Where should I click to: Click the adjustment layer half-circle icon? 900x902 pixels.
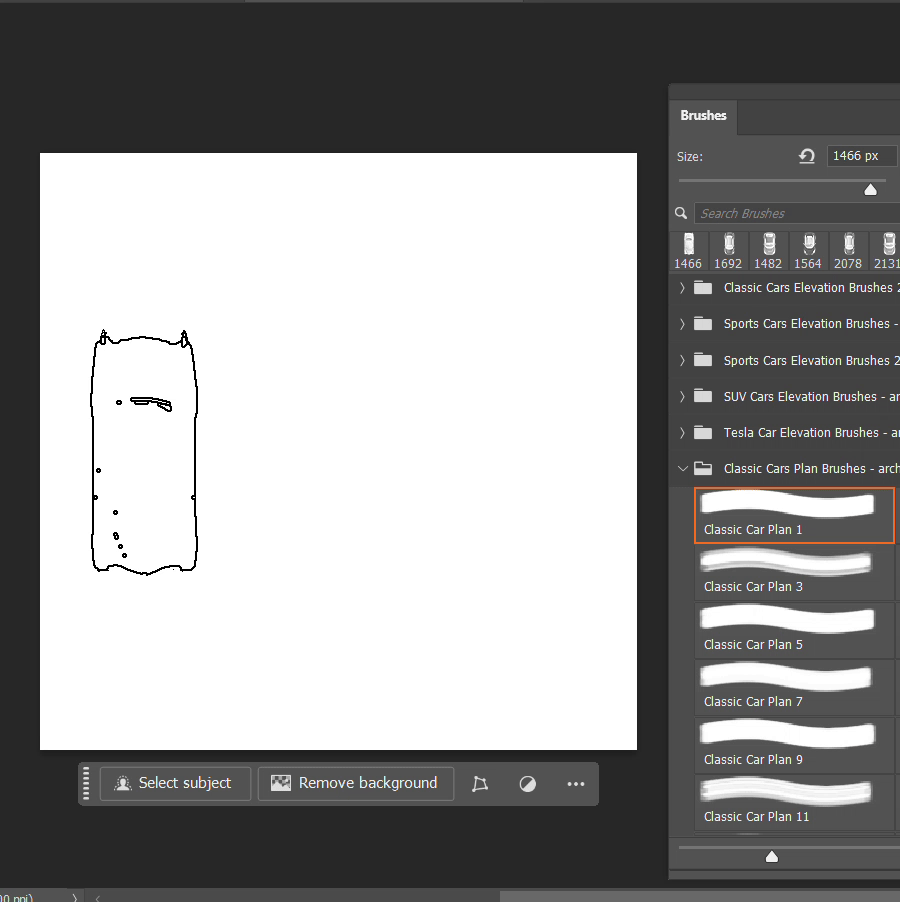(528, 784)
